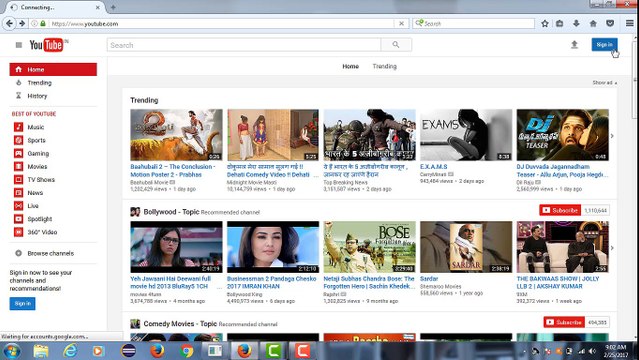Open the padlock site identity icon
This screenshot has height=360, width=639.
pyautogui.click(x=43, y=24)
